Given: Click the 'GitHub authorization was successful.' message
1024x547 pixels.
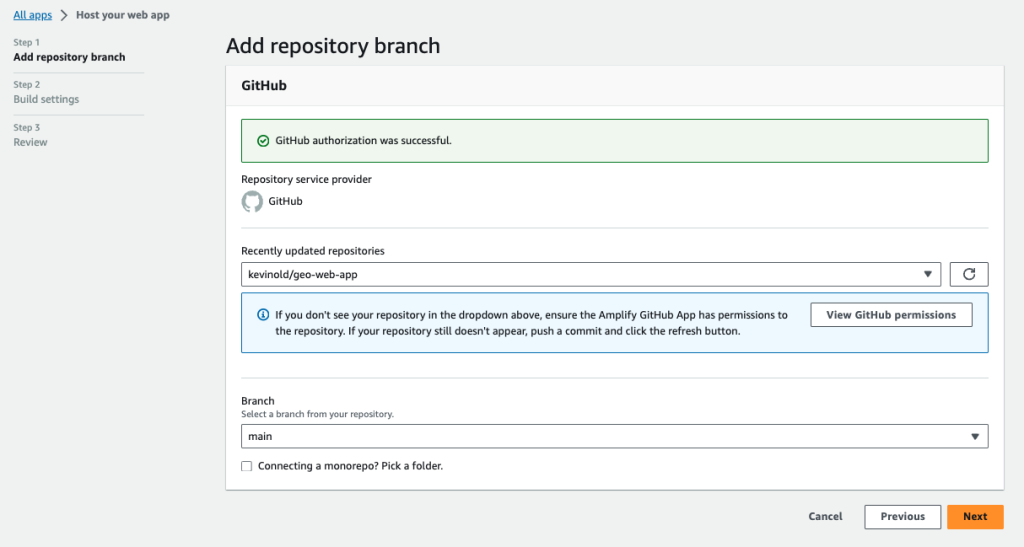Looking at the screenshot, I should pos(363,140).
